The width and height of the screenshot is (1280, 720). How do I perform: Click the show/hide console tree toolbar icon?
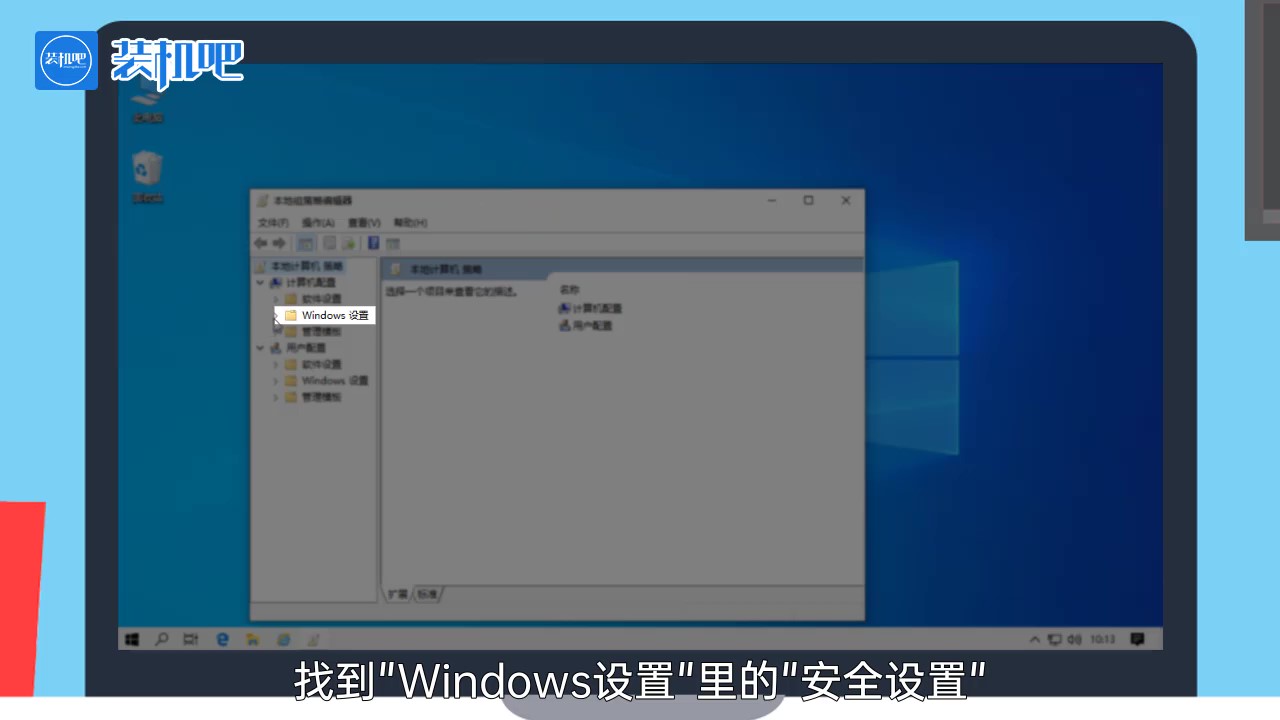305,243
